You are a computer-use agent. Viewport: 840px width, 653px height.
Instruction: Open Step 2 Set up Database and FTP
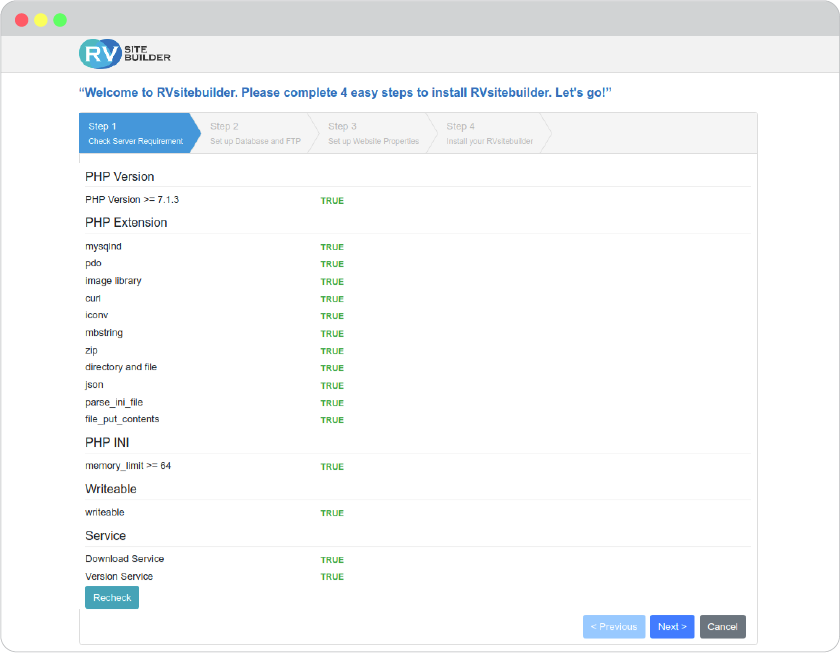[x=255, y=133]
